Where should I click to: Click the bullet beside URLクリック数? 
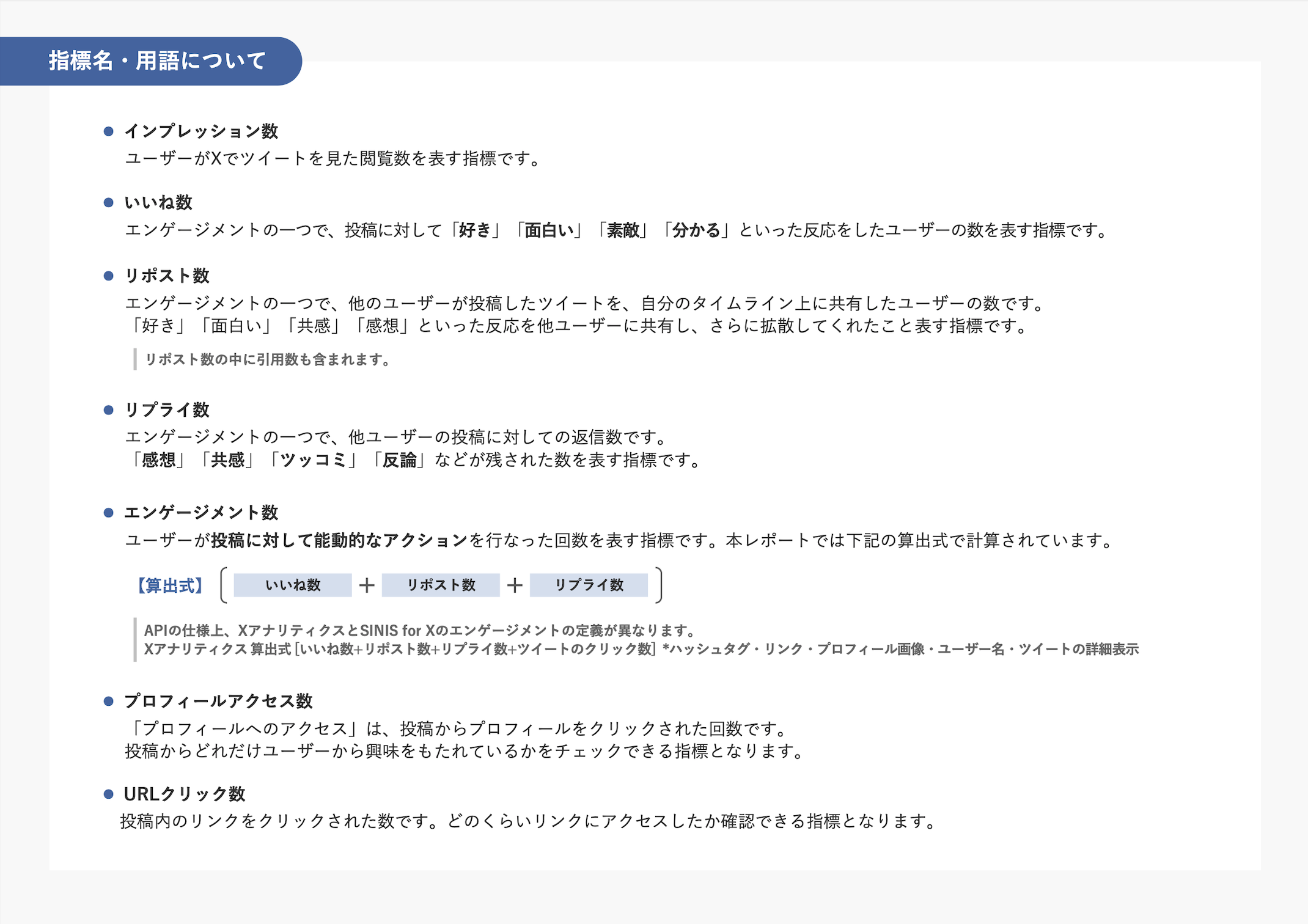tap(109, 794)
